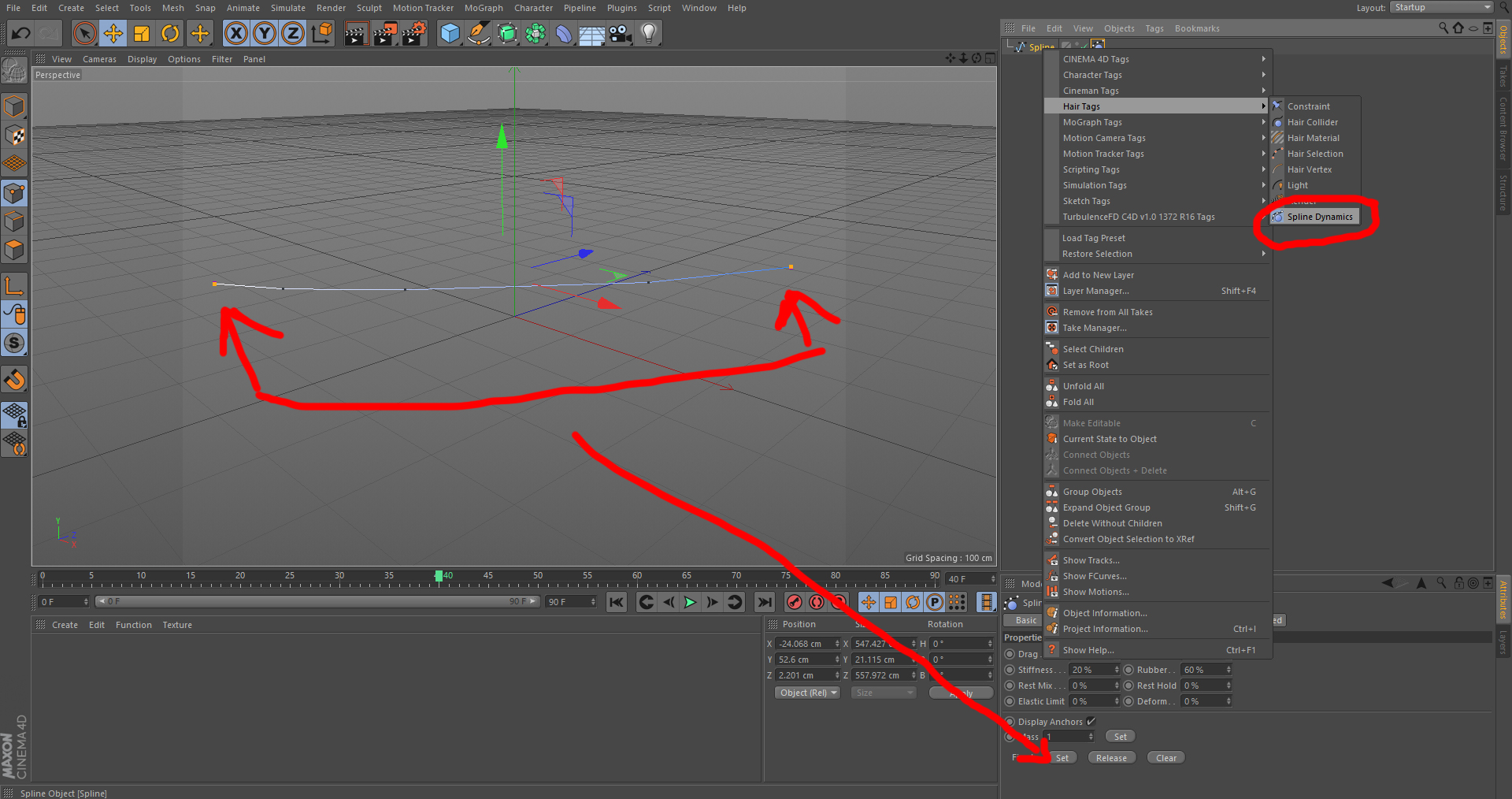1512x799 pixels.
Task: Click Show Help entry
Action: coord(1156,650)
